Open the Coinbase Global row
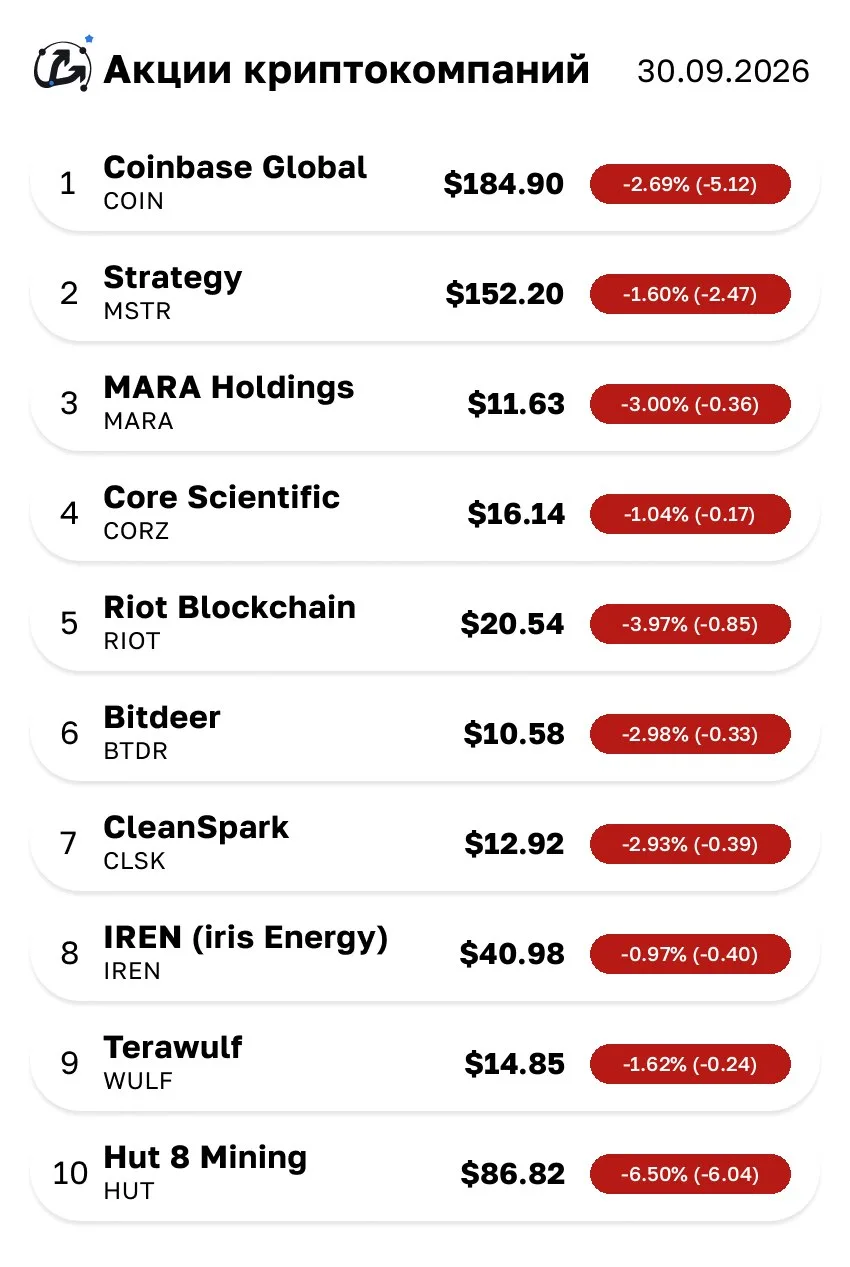This screenshot has width=850, height=1267. point(425,184)
